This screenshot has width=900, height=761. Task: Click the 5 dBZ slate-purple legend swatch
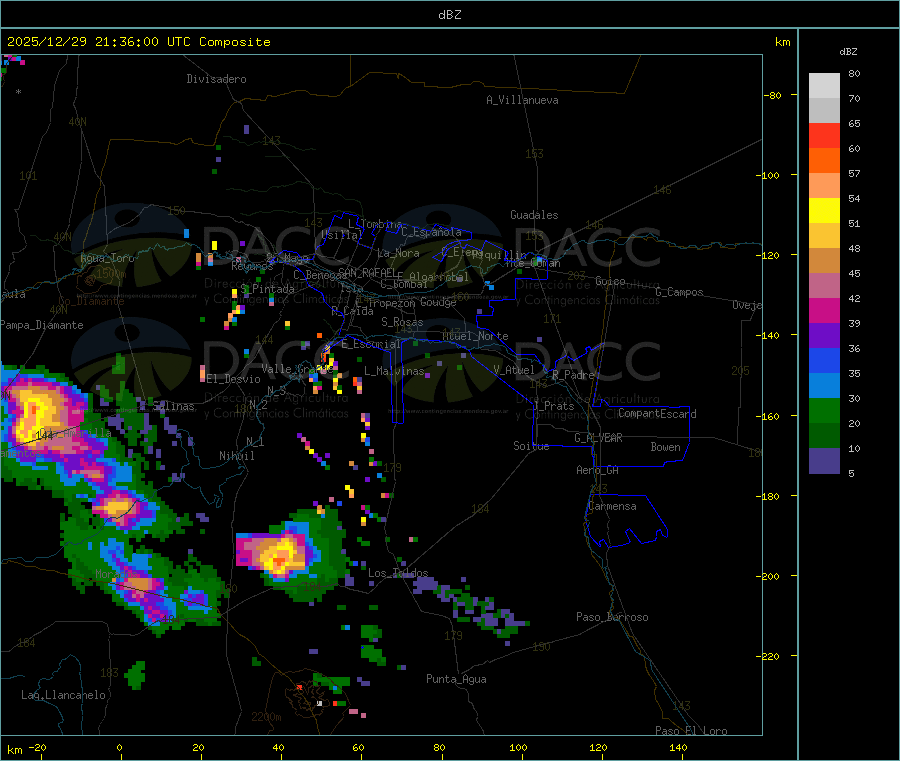pos(824,461)
